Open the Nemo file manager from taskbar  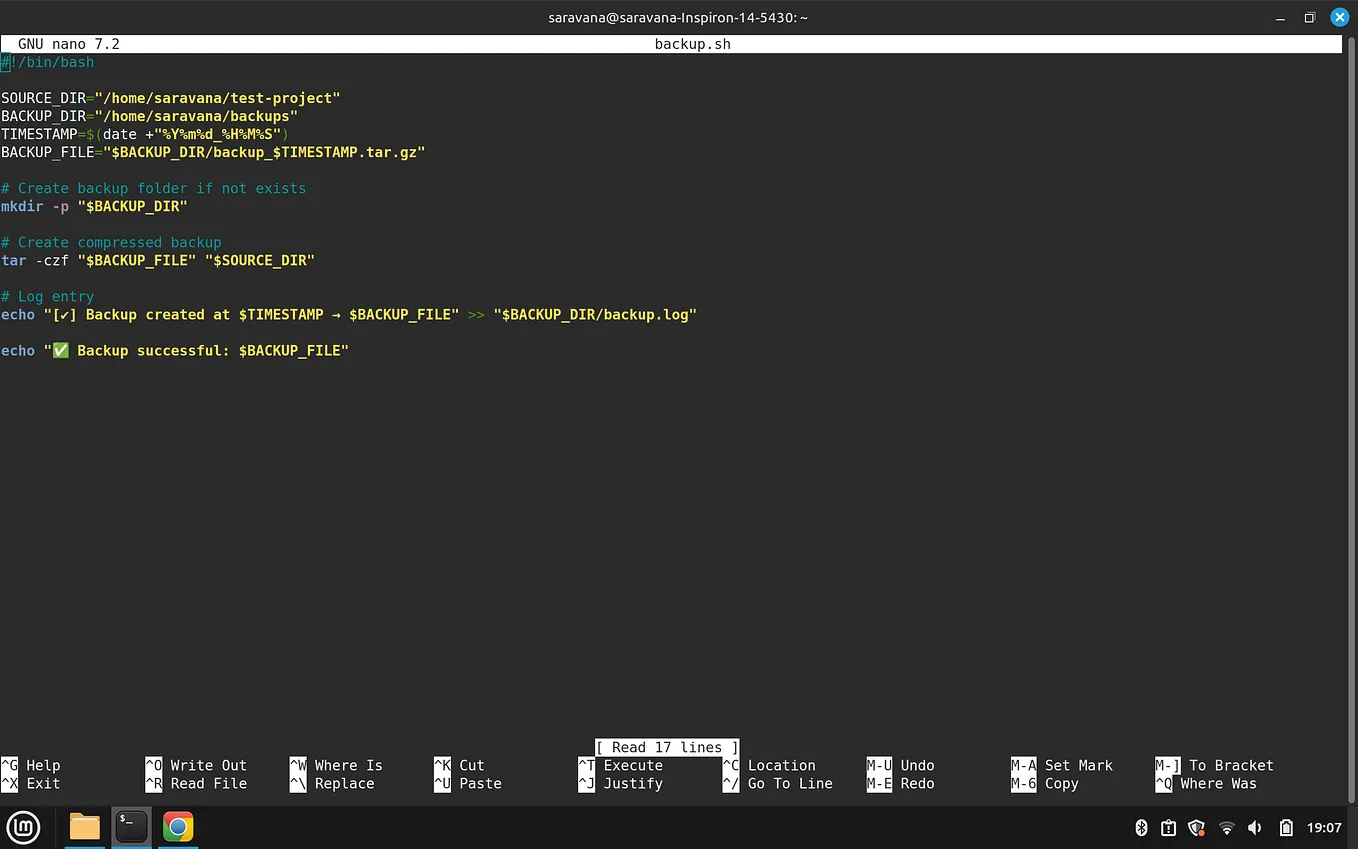(84, 827)
